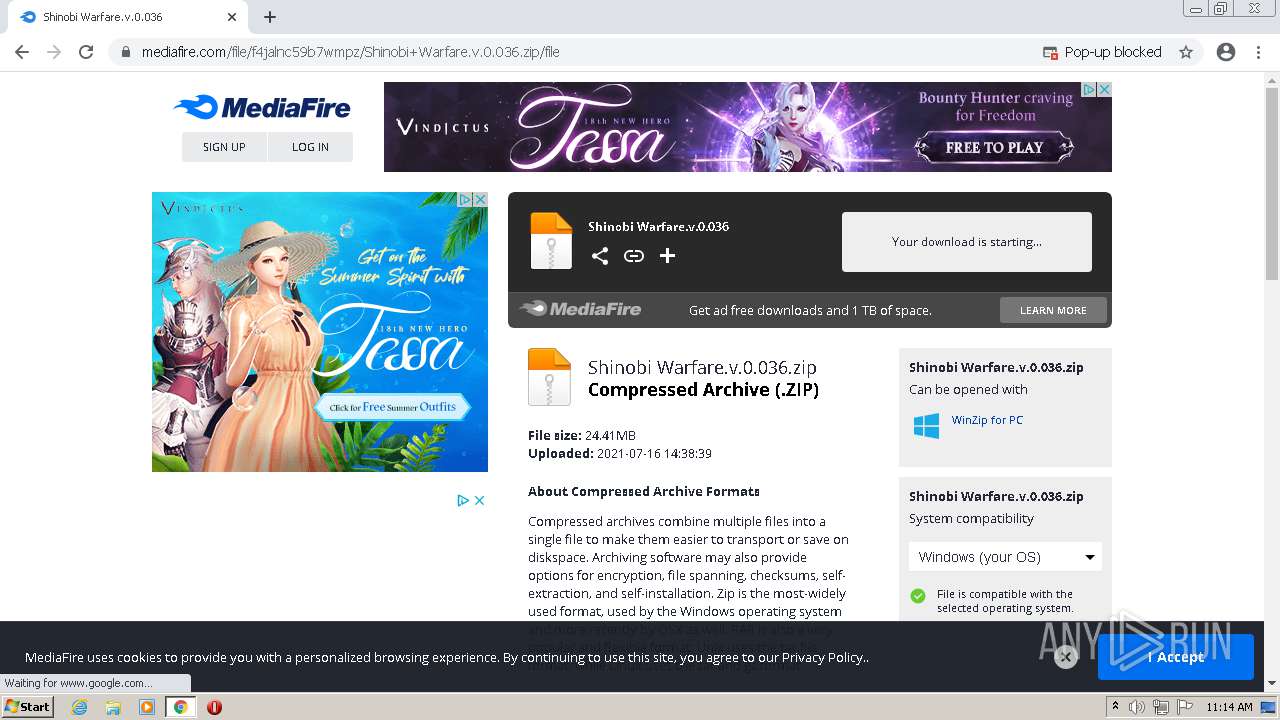Open the Vindictus Tessa banner ad

point(748,127)
